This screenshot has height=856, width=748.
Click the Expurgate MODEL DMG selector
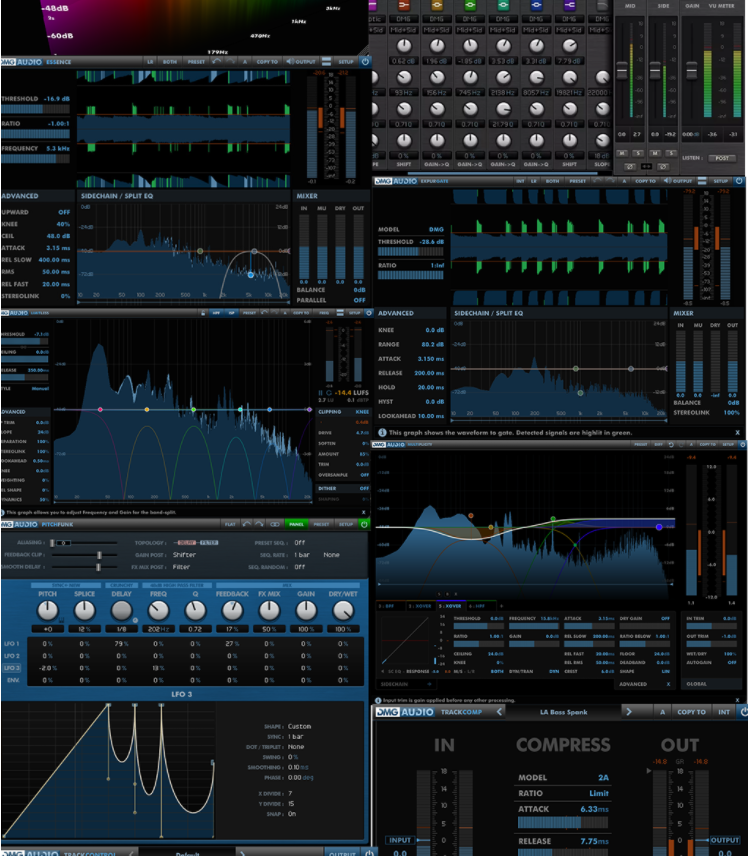click(x=436, y=229)
